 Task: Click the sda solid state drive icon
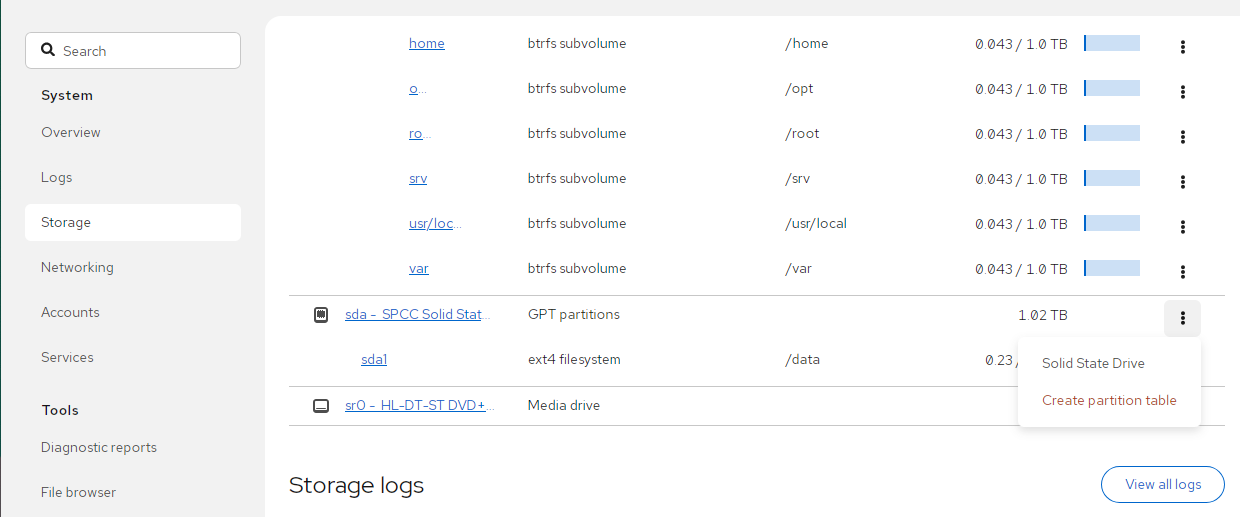pyautogui.click(x=321, y=315)
